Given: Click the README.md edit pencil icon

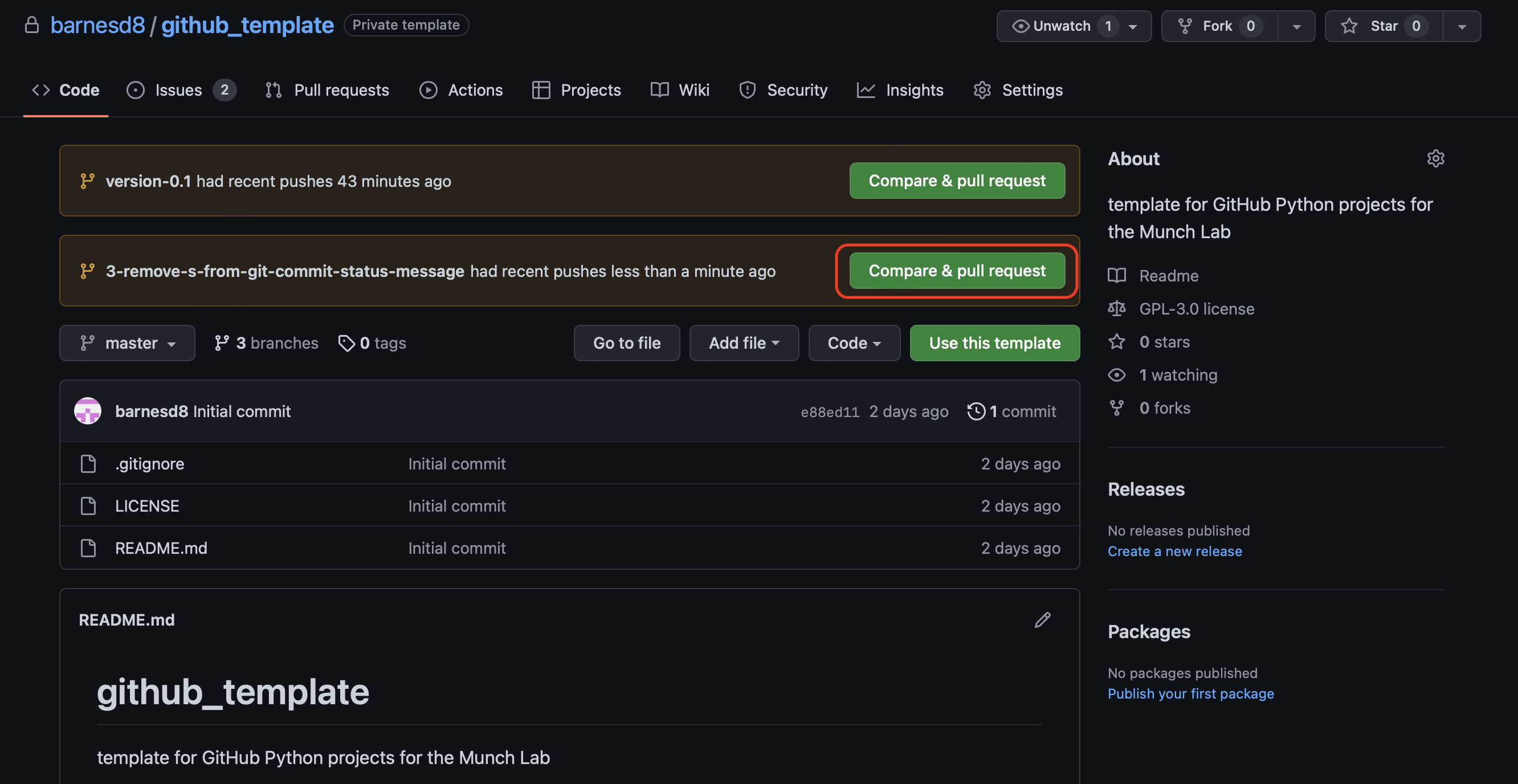Looking at the screenshot, I should pos(1042,619).
